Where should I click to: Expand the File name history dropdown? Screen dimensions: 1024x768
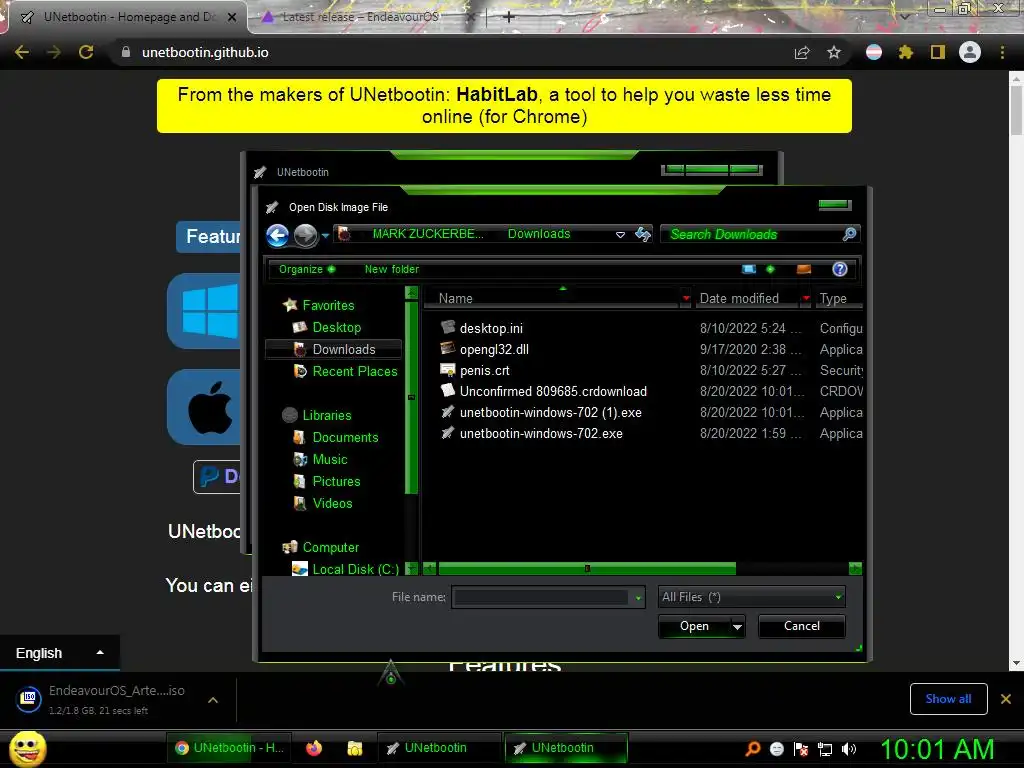tap(638, 598)
